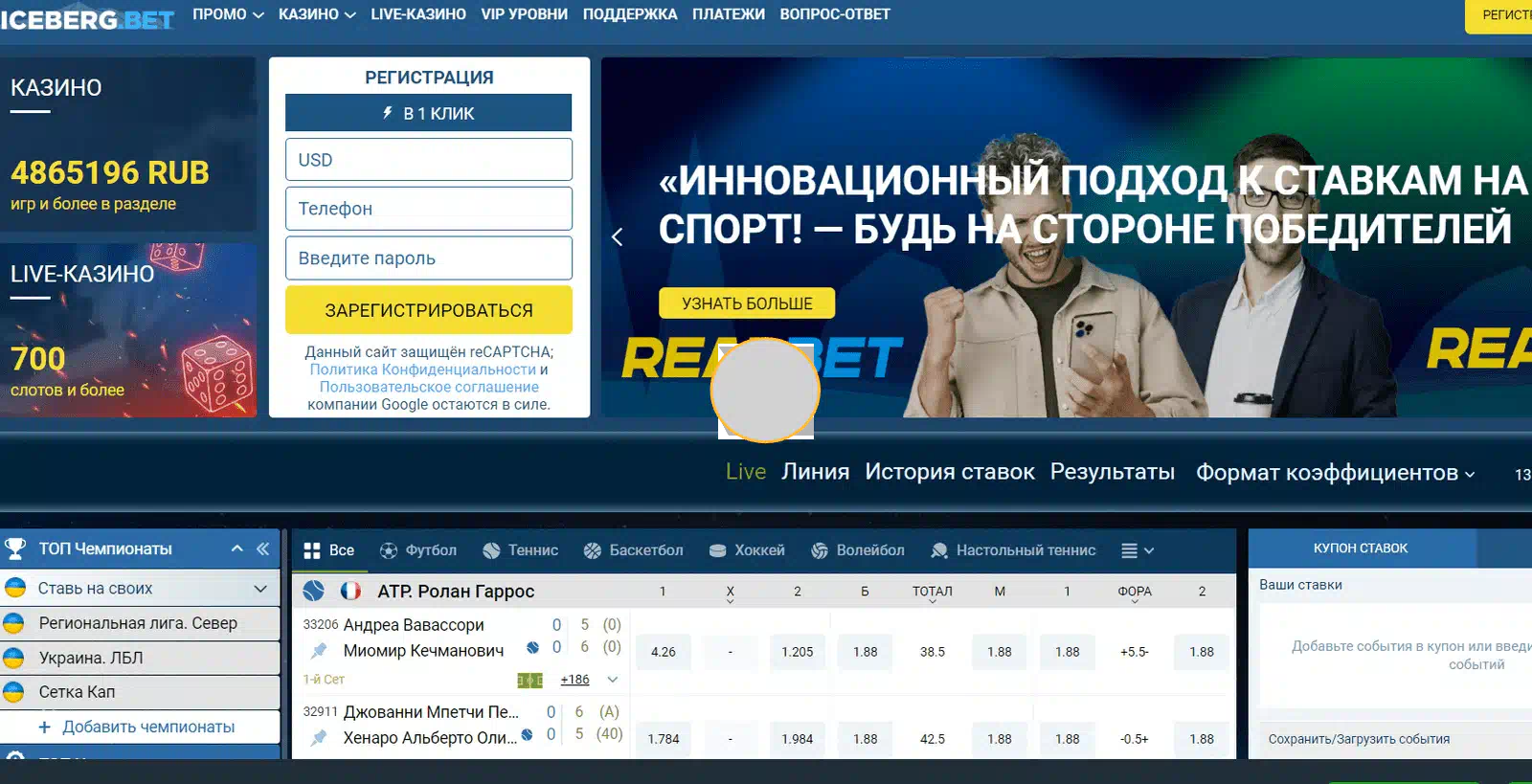Expand the Ставь на своих group
This screenshot has height=784, width=1532.
click(x=260, y=589)
